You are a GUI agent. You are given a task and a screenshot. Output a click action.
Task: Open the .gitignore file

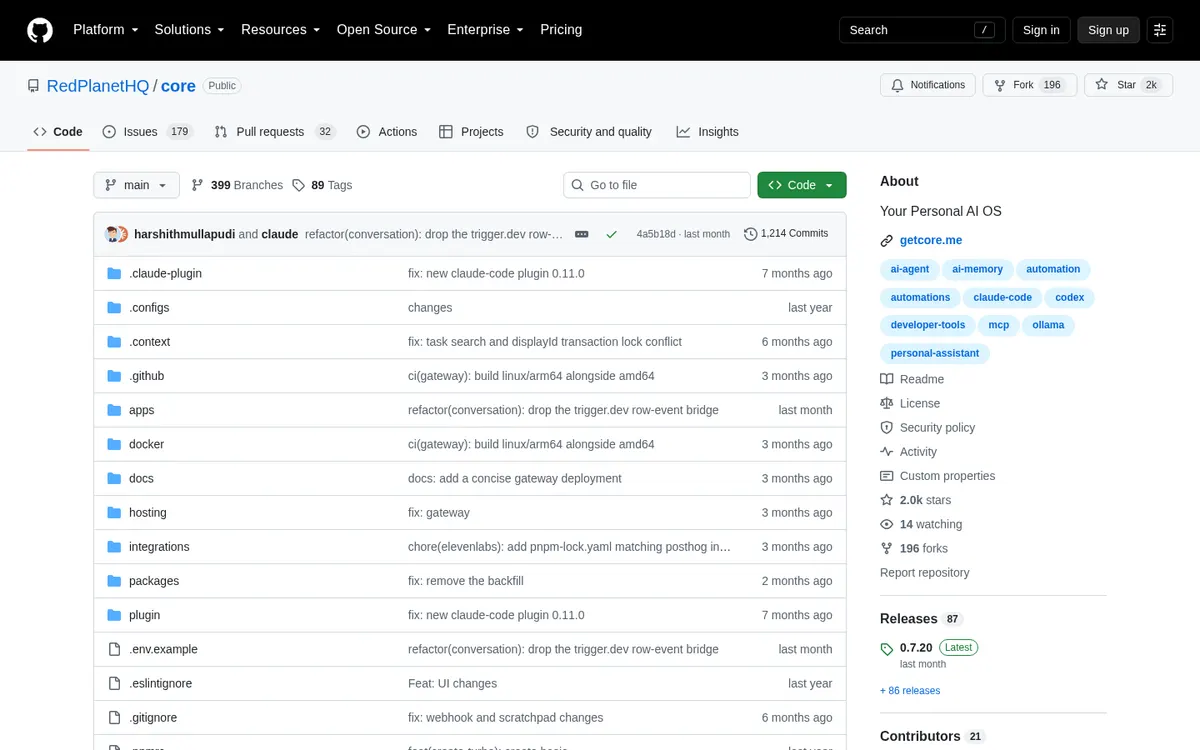tap(152, 717)
